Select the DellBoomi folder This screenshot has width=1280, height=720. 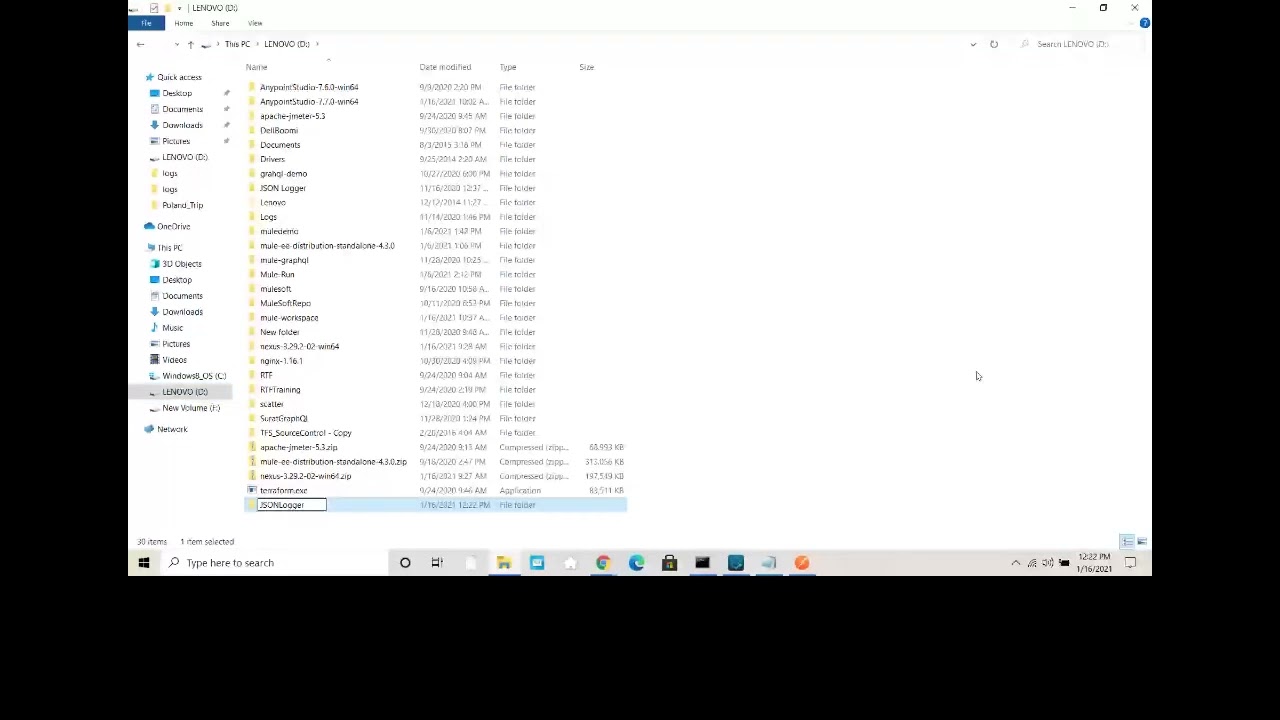pos(279,131)
